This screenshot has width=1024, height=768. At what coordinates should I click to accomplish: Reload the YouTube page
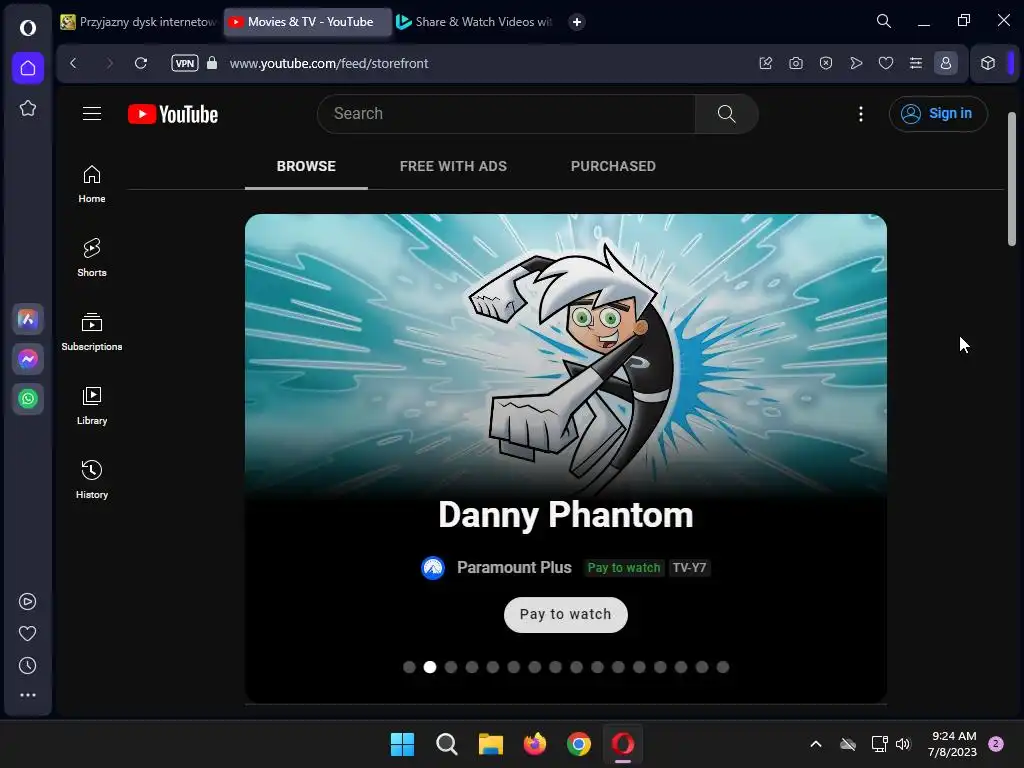140,63
